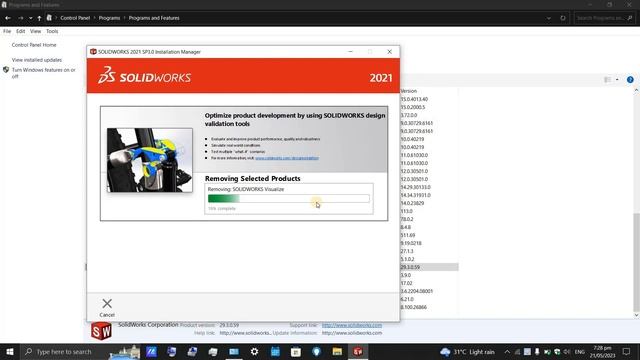Screen dimensions: 640x360
Task: Go up one level arrow
Action: (x=39, y=18)
